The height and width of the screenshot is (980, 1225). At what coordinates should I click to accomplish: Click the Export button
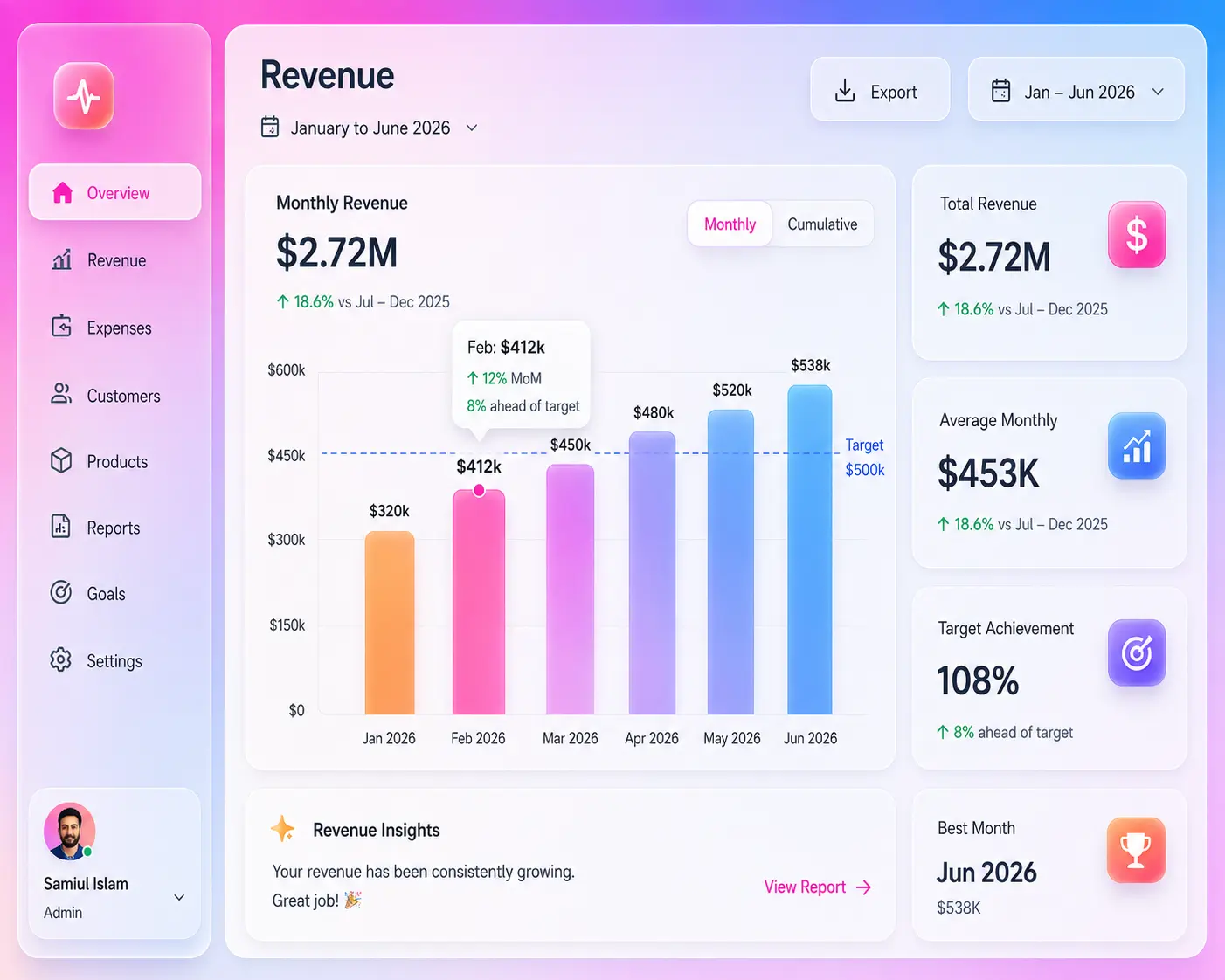(x=880, y=90)
